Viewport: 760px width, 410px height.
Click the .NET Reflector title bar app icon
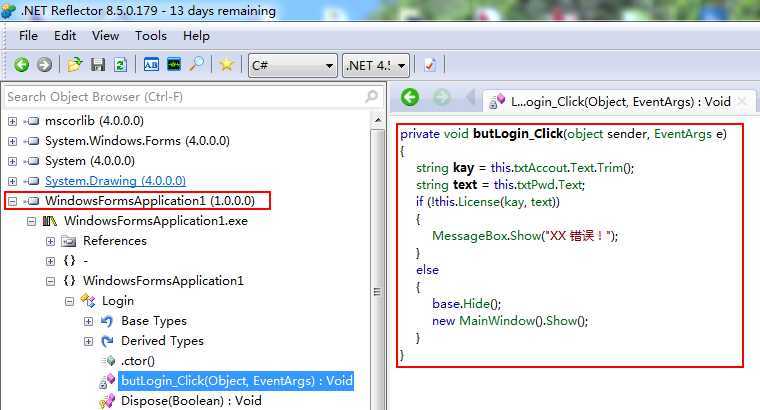pyautogui.click(x=8, y=11)
